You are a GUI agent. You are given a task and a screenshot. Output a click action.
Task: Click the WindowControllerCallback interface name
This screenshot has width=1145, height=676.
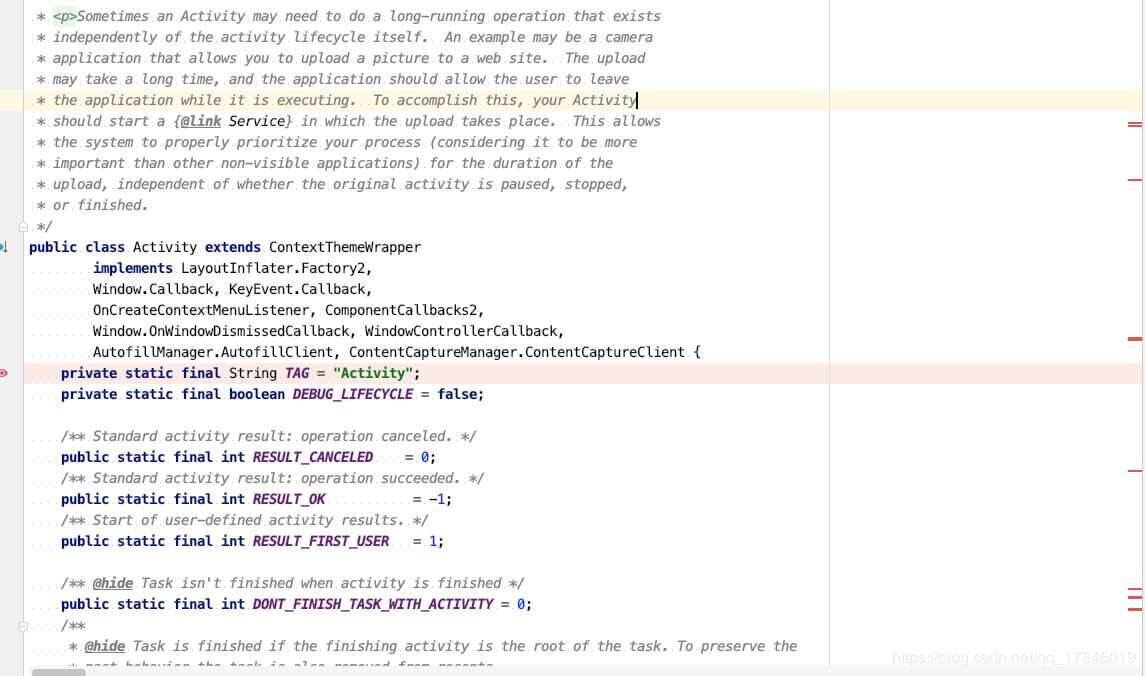[x=461, y=332]
